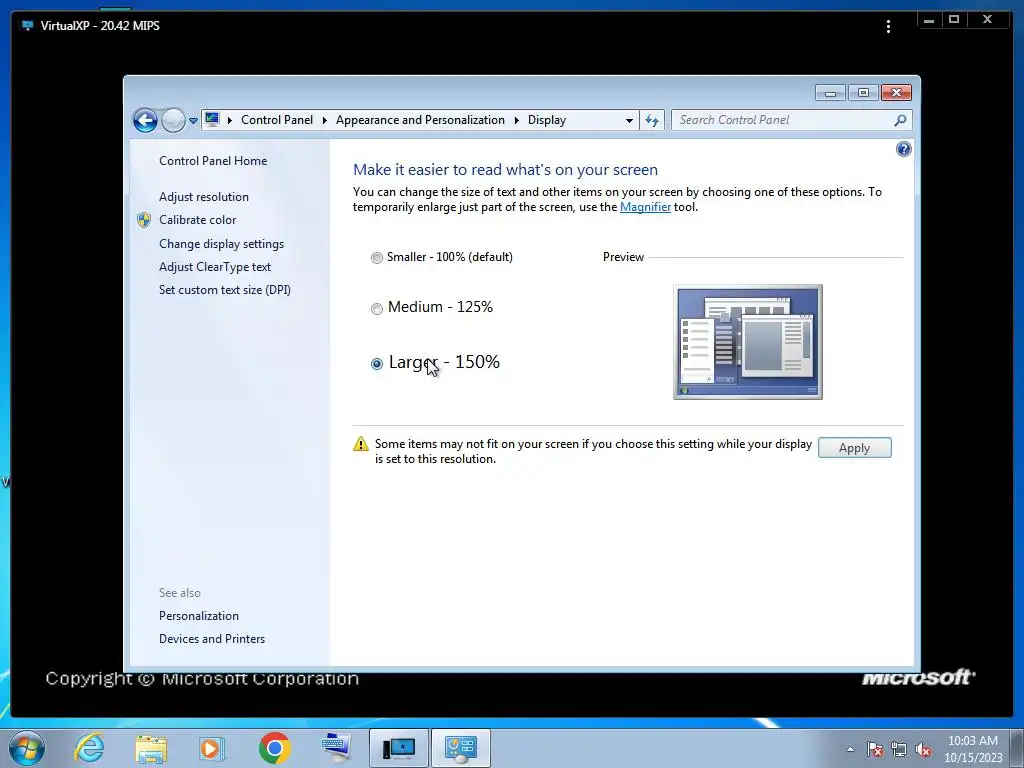Open Devices and Printers link
1024x768 pixels.
212,639
